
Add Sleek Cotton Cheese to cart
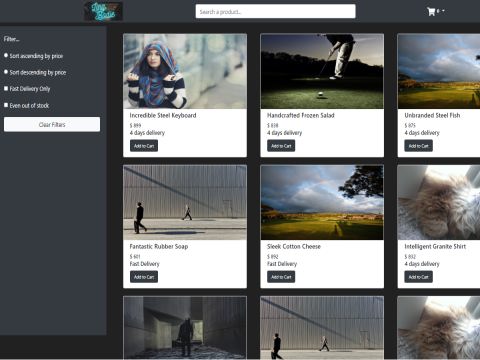coord(281,277)
